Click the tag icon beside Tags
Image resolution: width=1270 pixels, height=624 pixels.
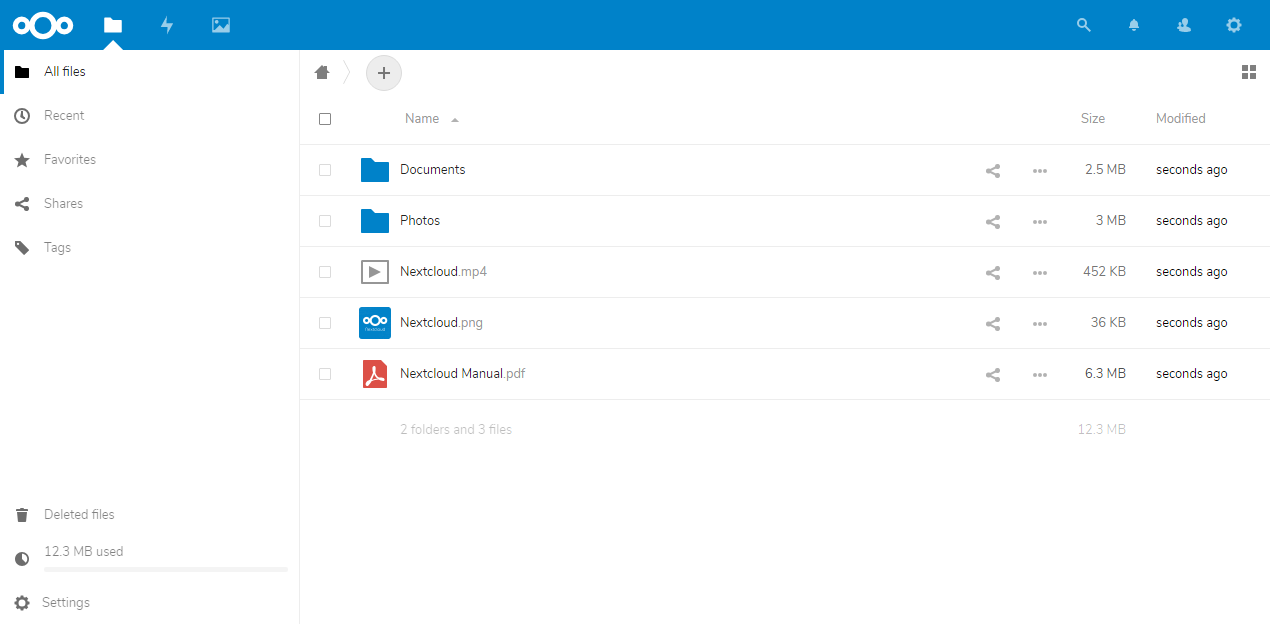coord(22,248)
